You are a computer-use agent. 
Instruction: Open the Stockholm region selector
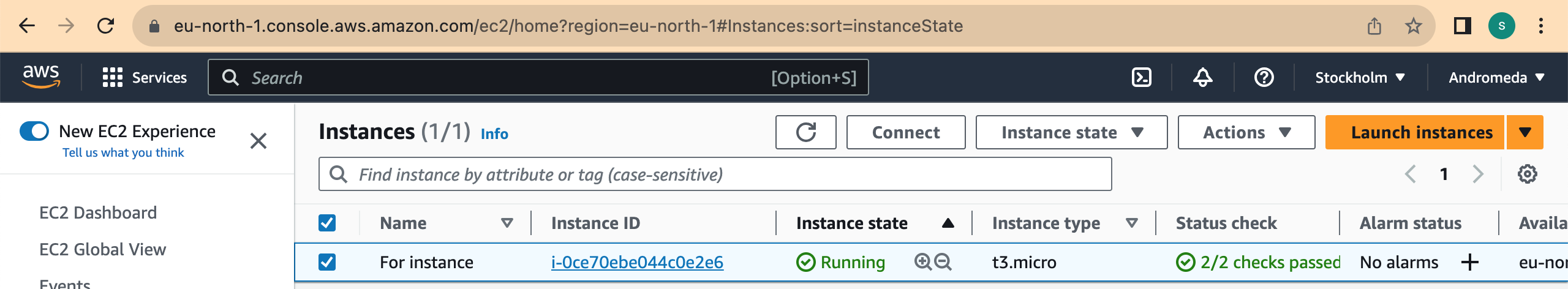coord(1360,78)
